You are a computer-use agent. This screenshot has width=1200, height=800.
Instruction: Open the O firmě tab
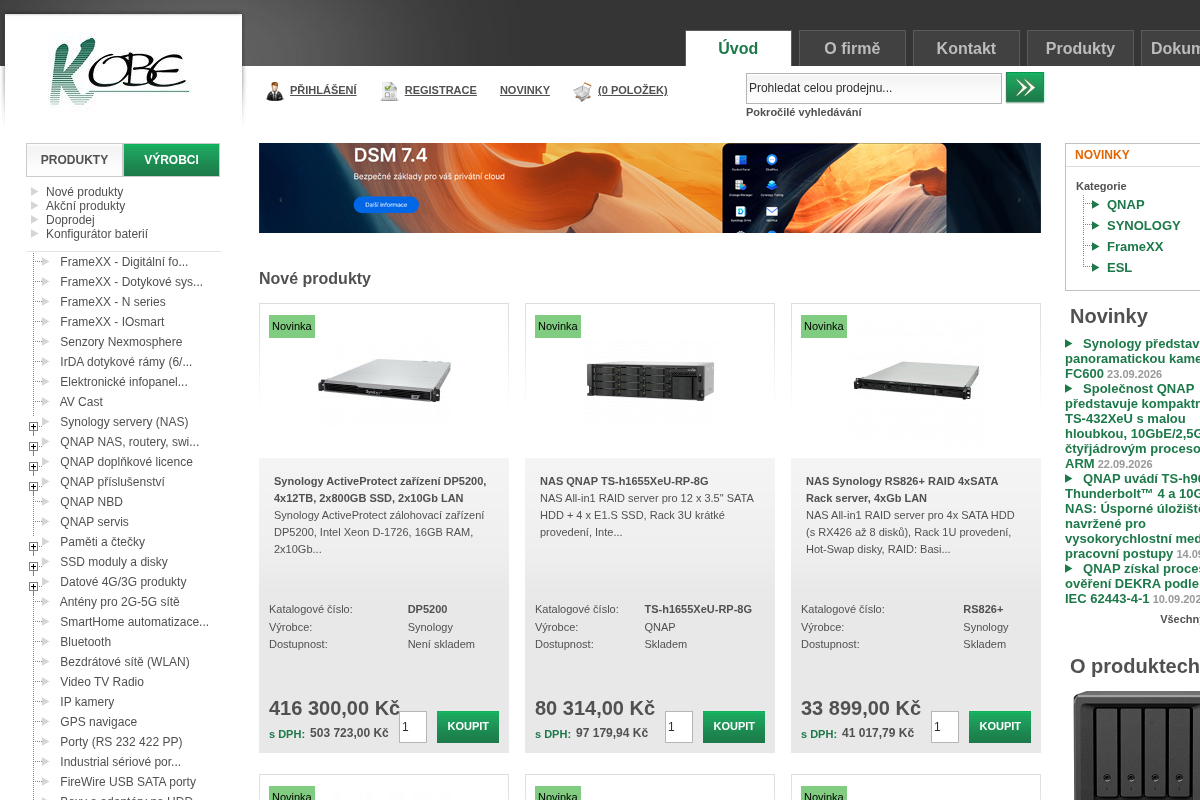point(852,48)
